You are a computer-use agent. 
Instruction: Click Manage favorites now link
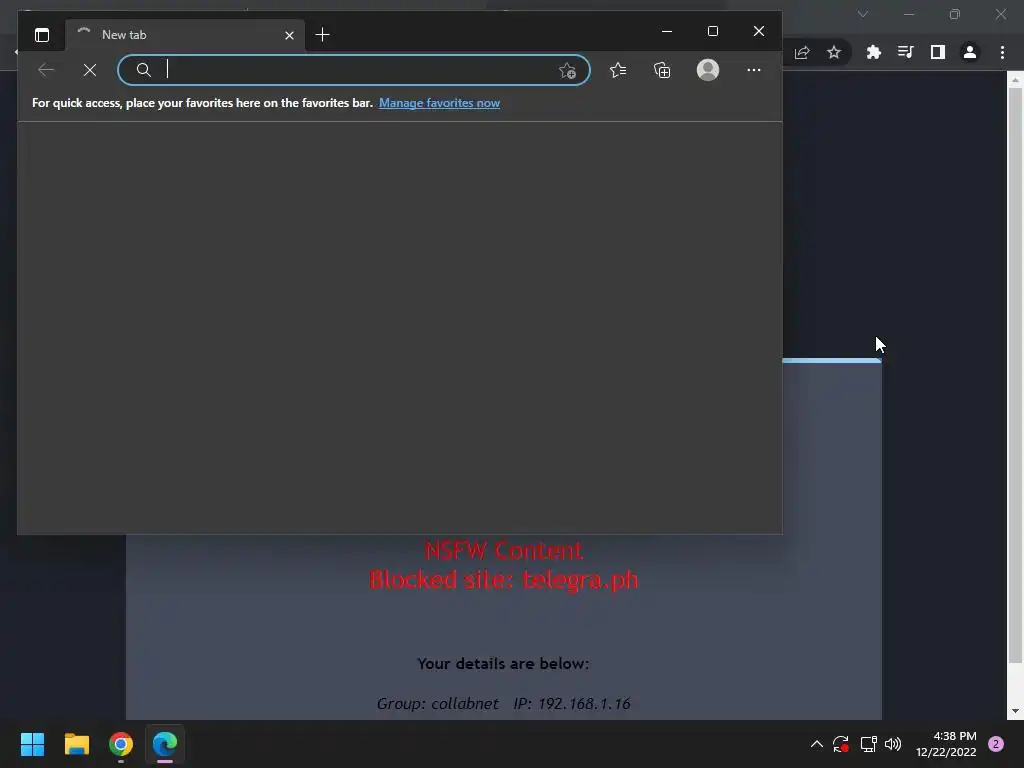(440, 103)
